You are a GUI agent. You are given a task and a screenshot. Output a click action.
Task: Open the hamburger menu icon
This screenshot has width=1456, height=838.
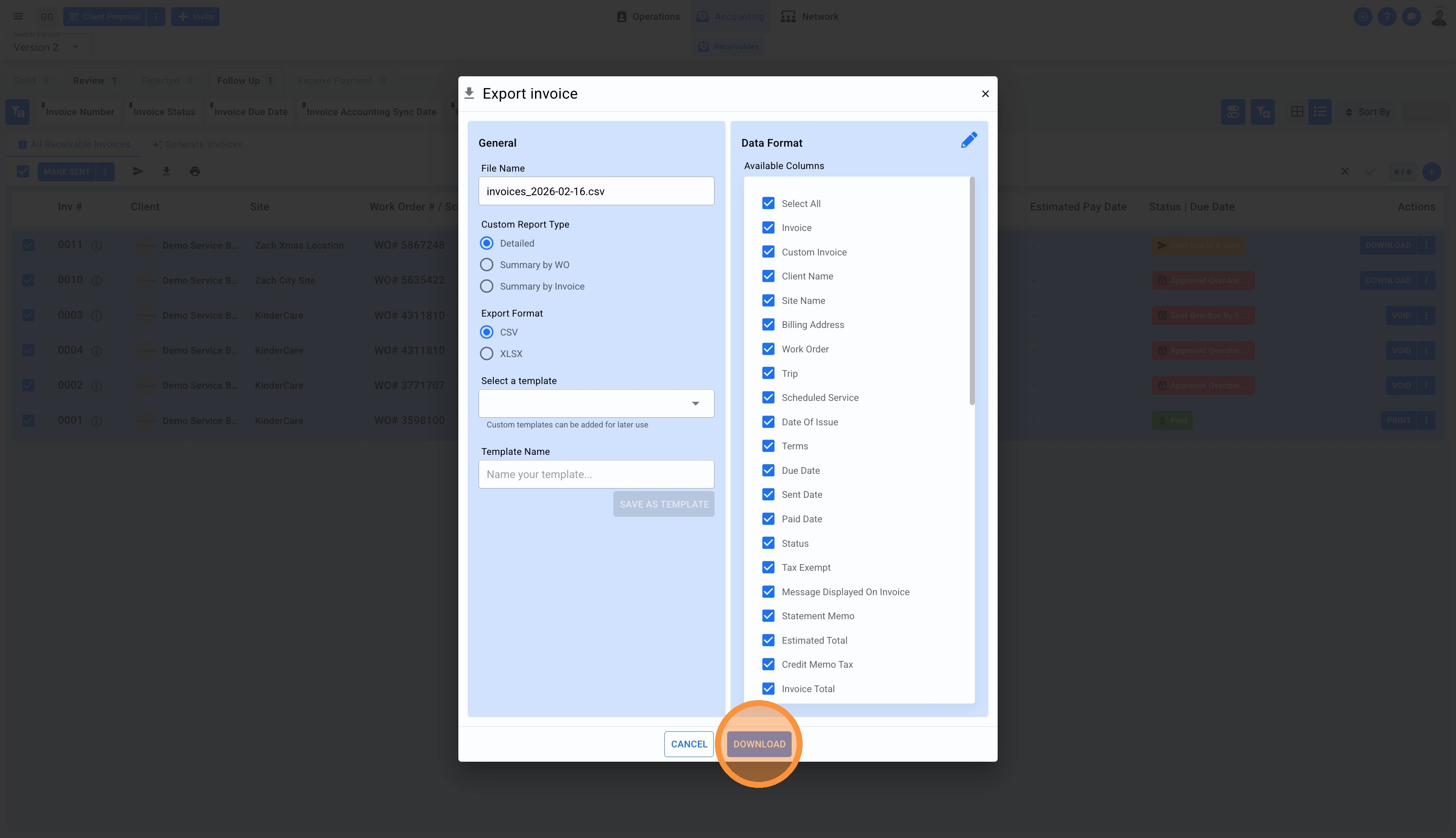click(19, 17)
